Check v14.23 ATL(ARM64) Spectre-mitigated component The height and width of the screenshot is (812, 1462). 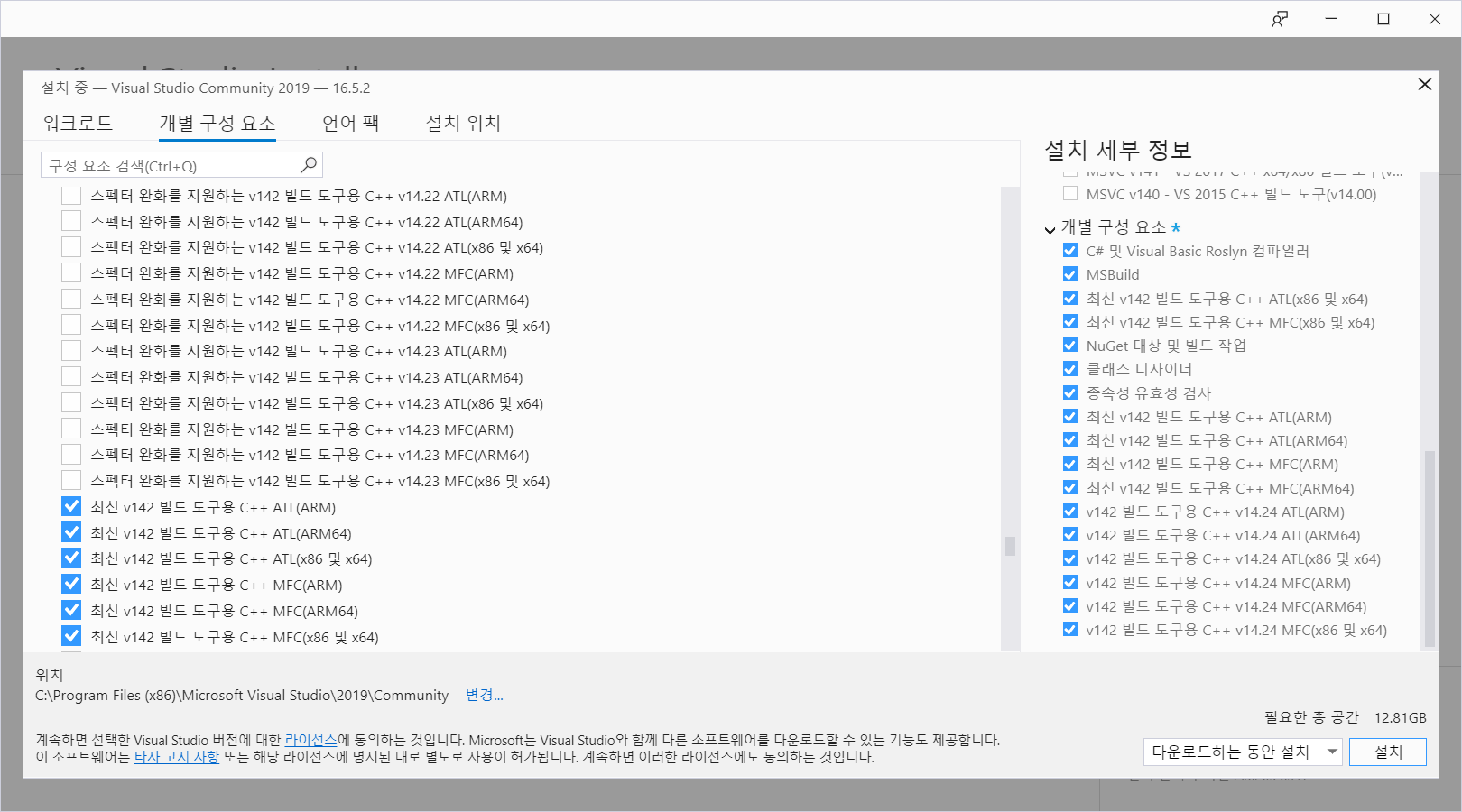point(71,377)
